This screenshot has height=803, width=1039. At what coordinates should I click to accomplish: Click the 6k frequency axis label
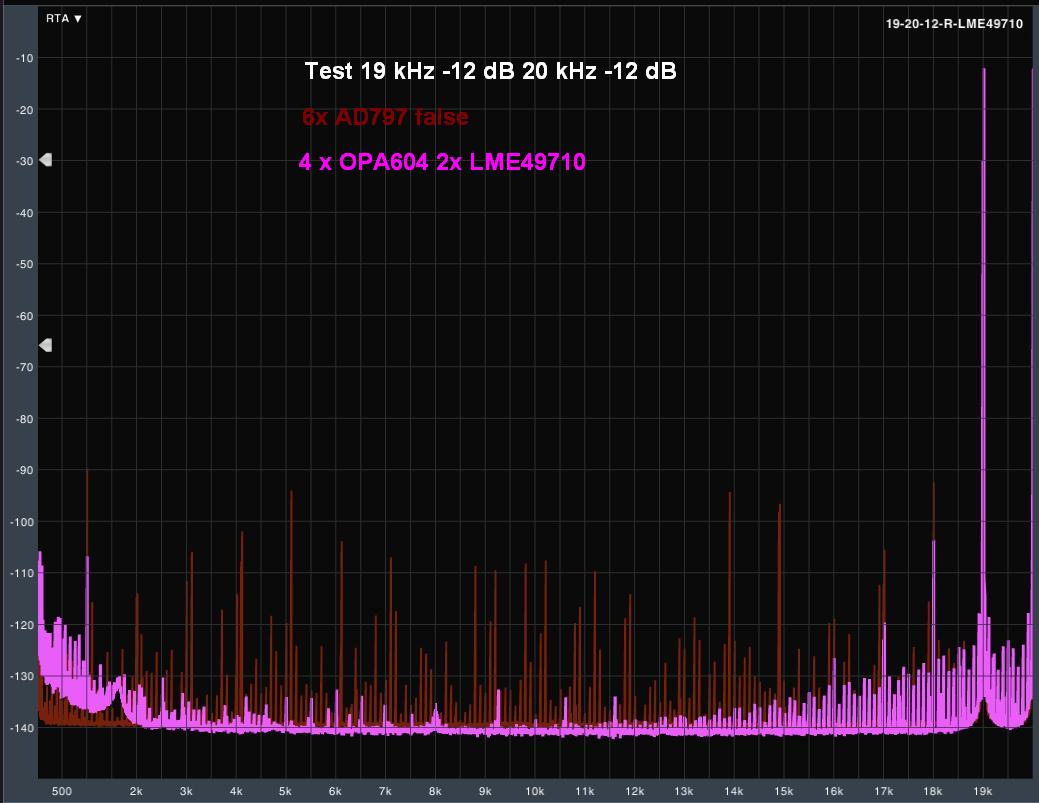tap(335, 791)
